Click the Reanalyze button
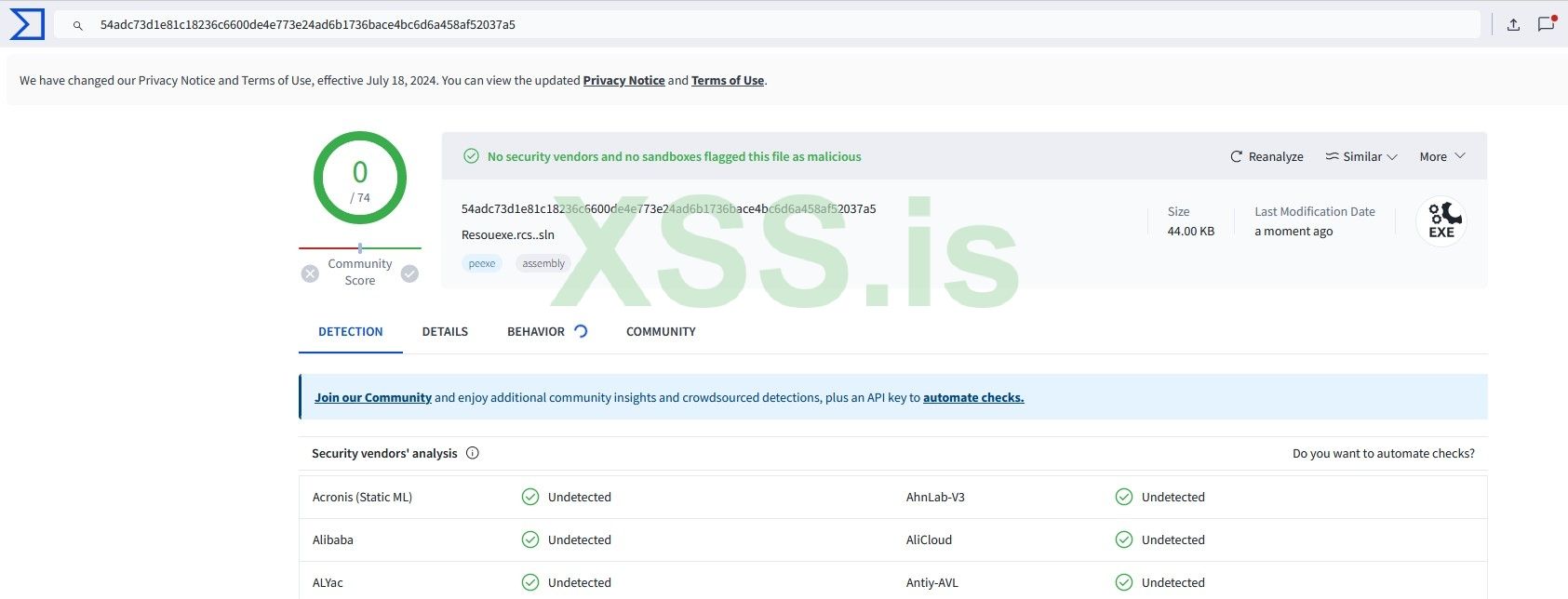1568x599 pixels. click(1266, 156)
